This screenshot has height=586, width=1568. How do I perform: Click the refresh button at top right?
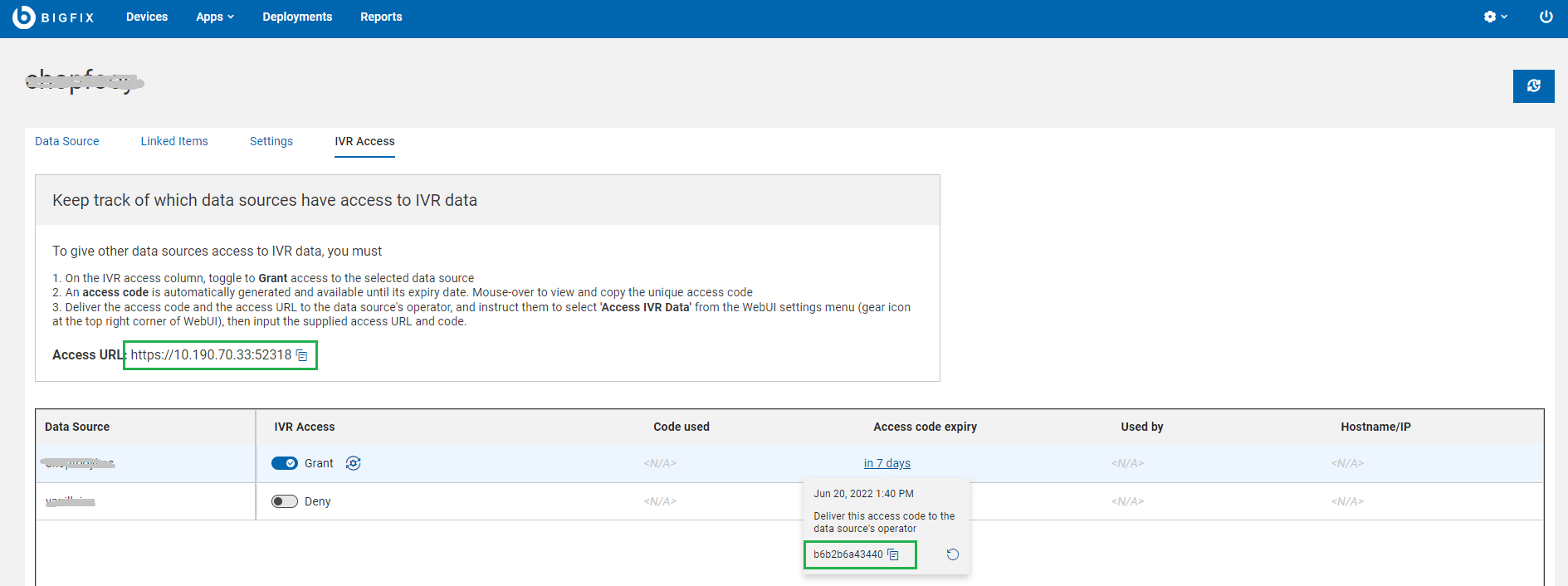tap(1533, 86)
